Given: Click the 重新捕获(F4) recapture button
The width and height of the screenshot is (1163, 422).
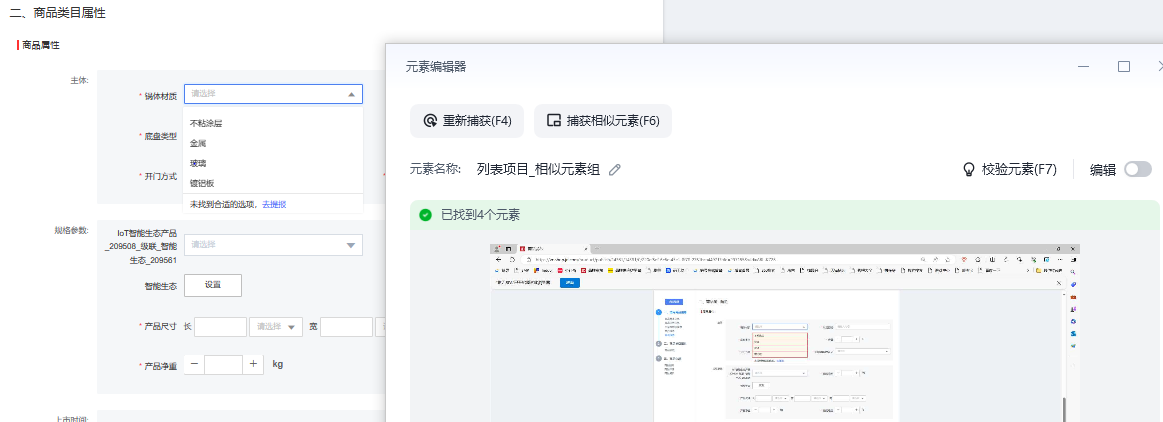Looking at the screenshot, I should point(467,121).
